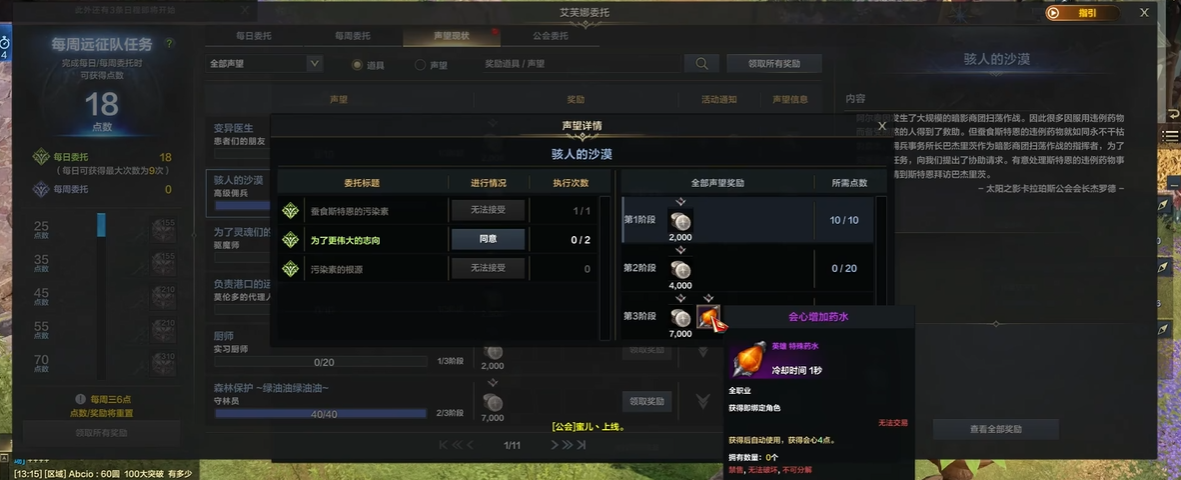The image size is (1181, 480).
Task: Select the 声望 radio button
Action: (x=420, y=65)
